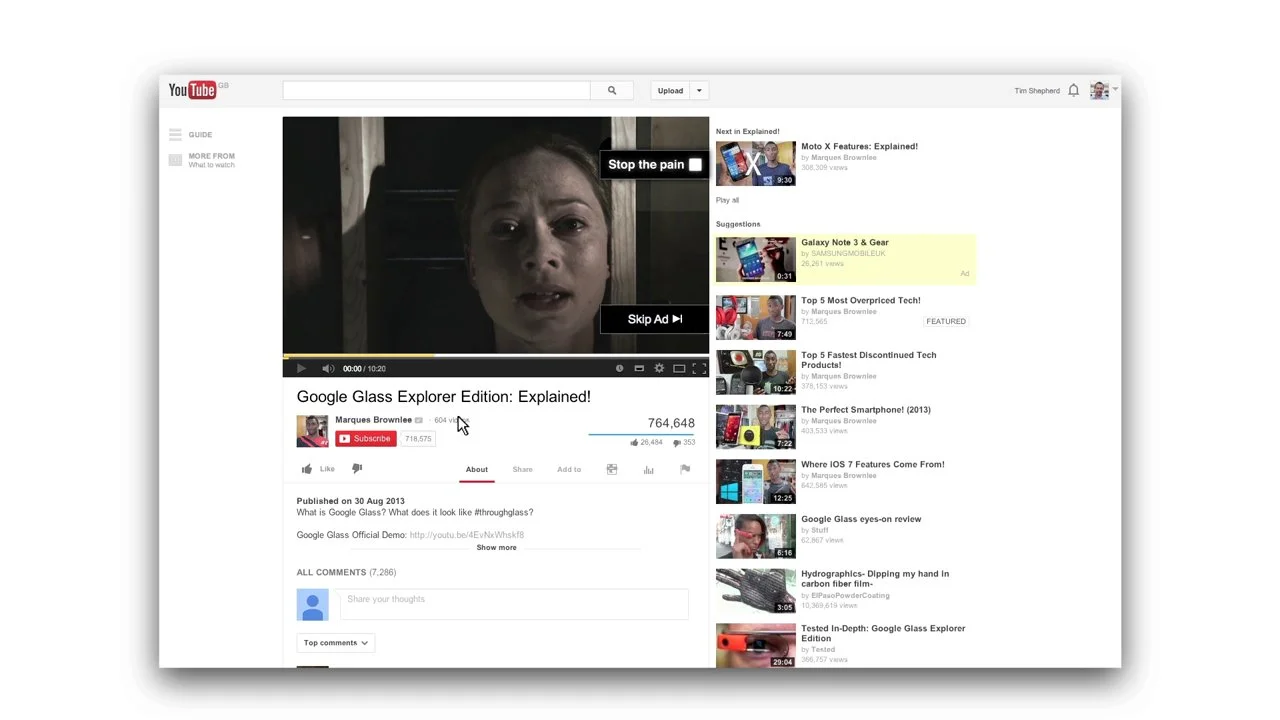The image size is (1280, 720).
Task: Click the search magnifier button
Action: 612,90
